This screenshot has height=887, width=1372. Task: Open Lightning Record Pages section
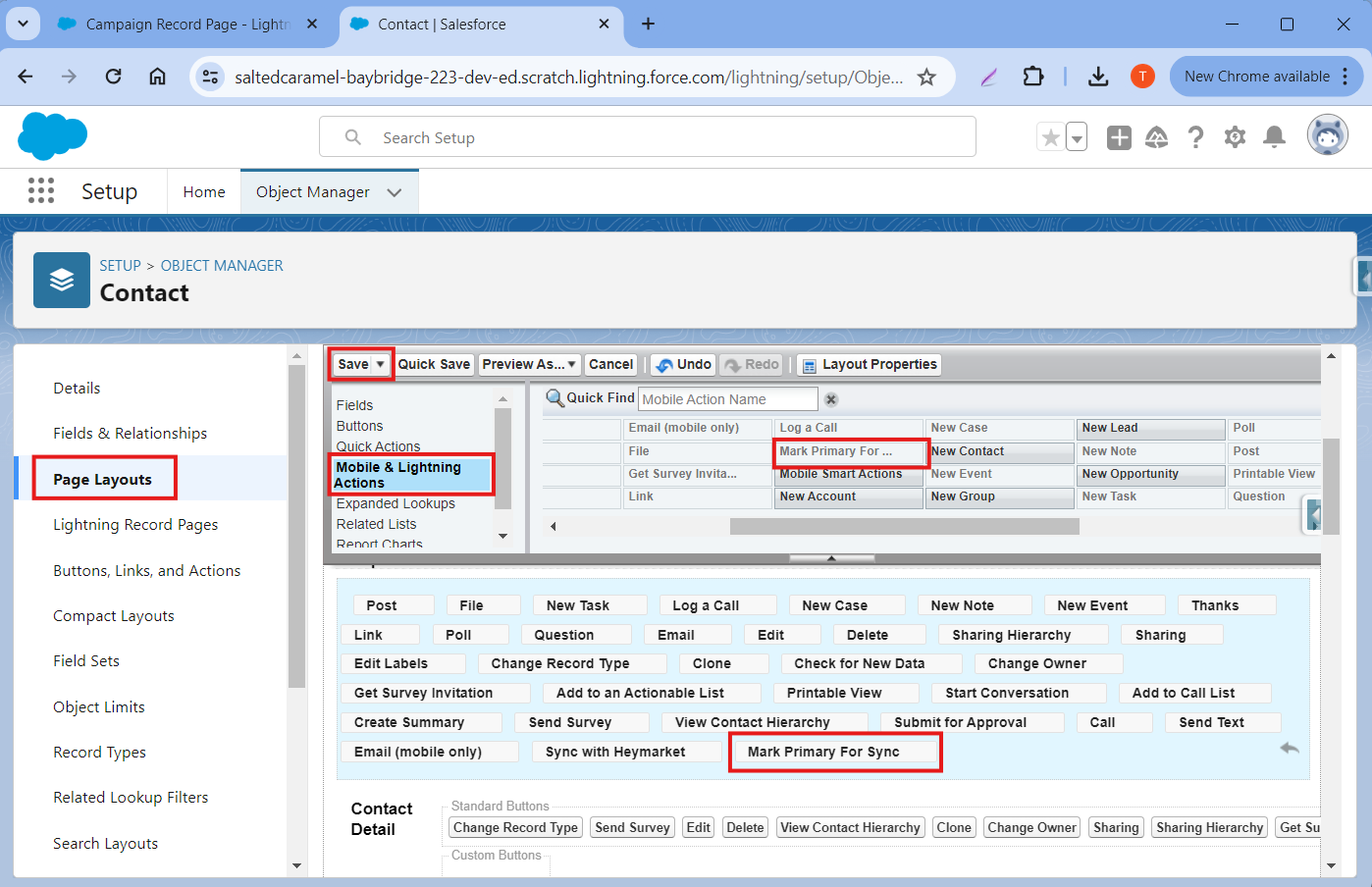[135, 525]
